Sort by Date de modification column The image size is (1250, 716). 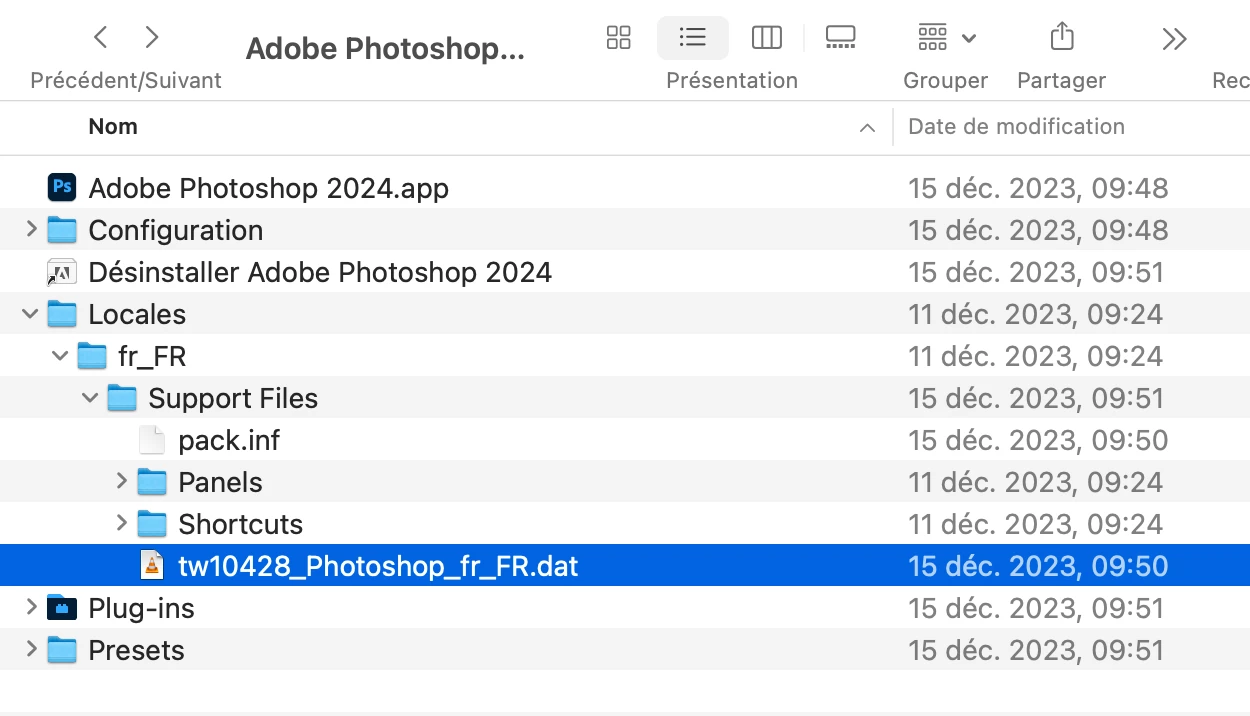(x=1016, y=127)
